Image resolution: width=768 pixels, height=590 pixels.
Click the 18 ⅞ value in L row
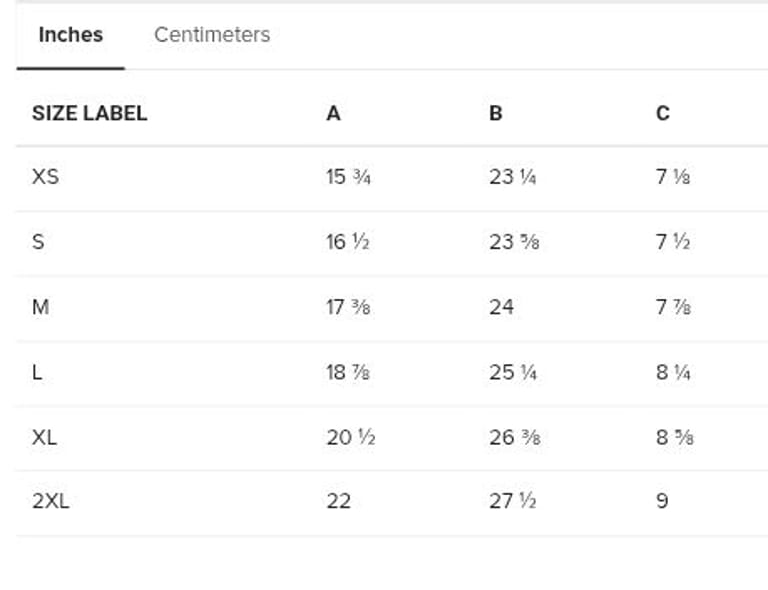[x=349, y=372]
